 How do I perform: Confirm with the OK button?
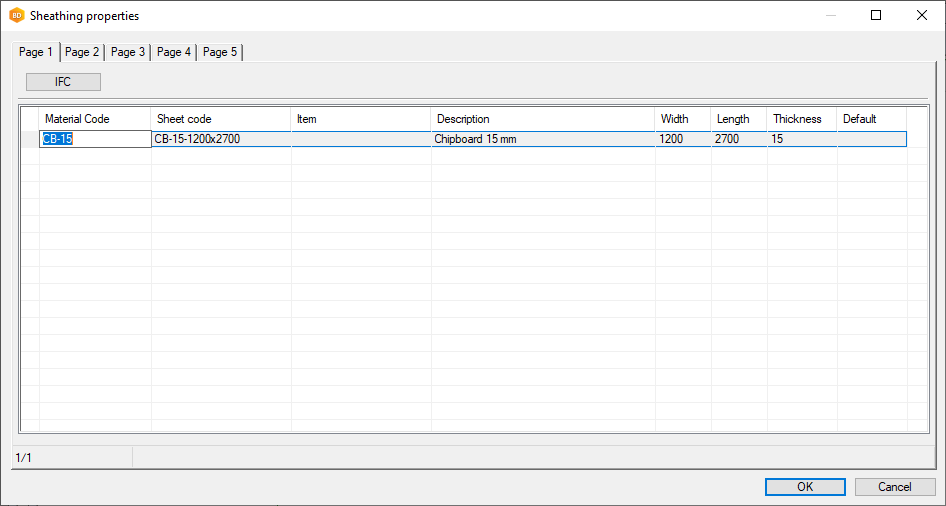(805, 487)
